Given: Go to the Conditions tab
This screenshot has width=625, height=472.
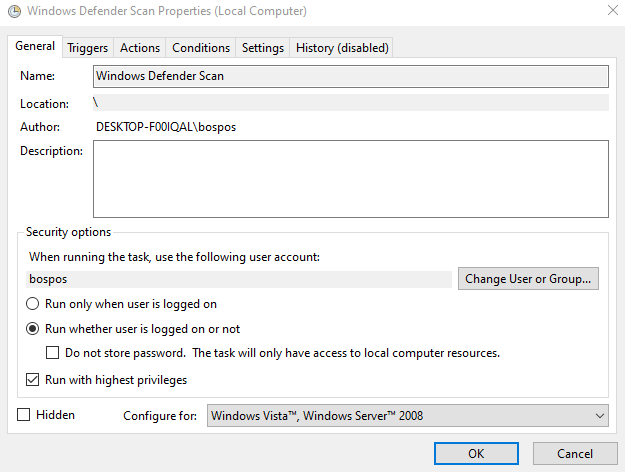Looking at the screenshot, I should click(x=201, y=48).
